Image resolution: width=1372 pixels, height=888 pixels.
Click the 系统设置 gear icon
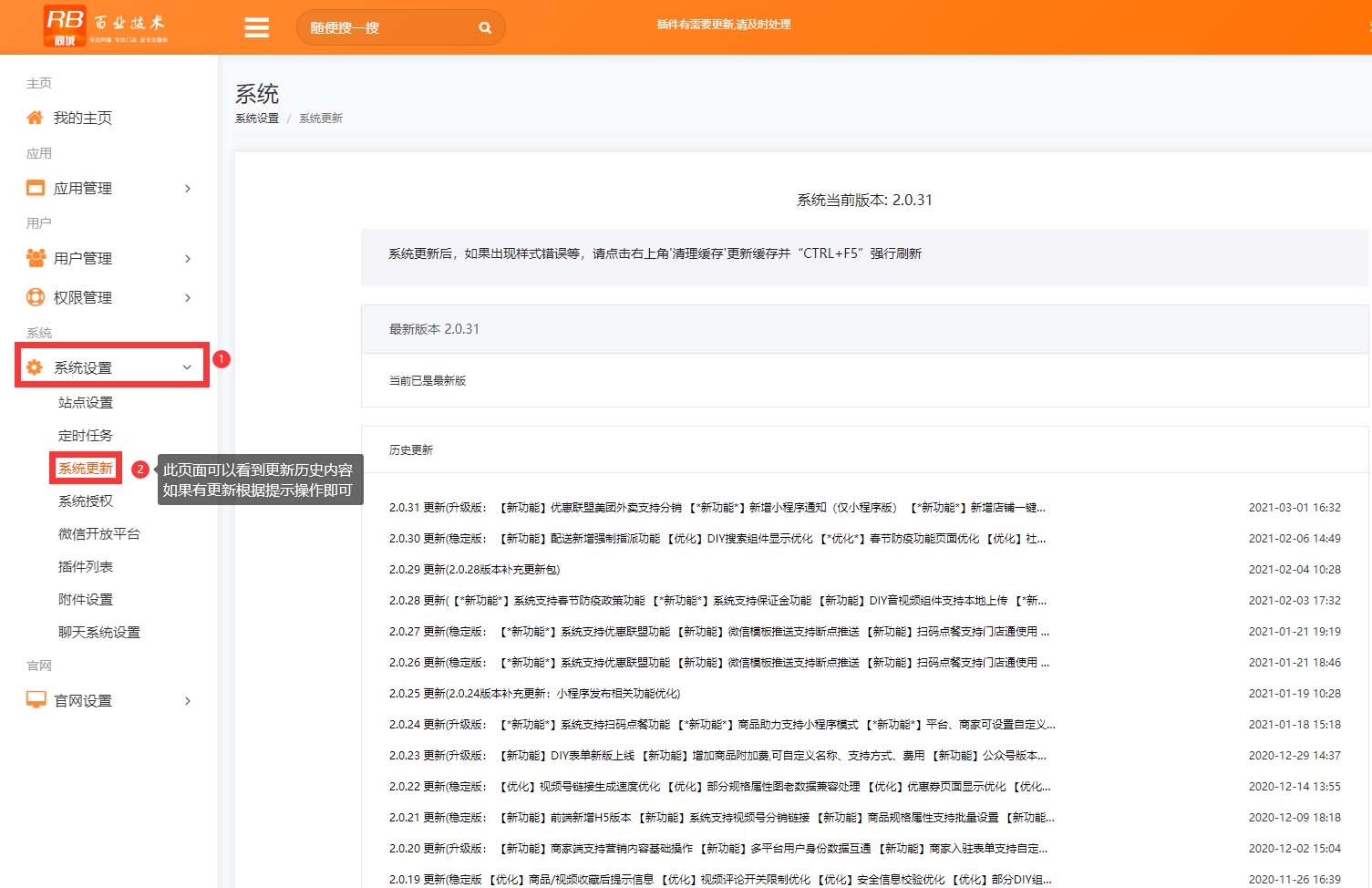tap(35, 367)
